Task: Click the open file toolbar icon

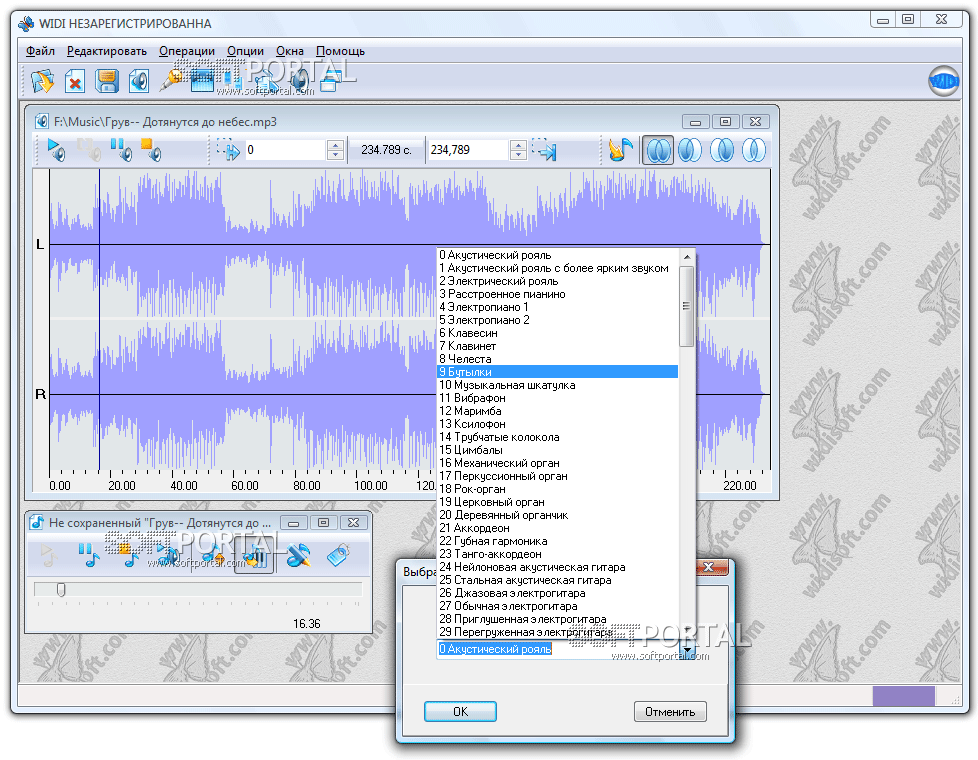Action: point(42,81)
